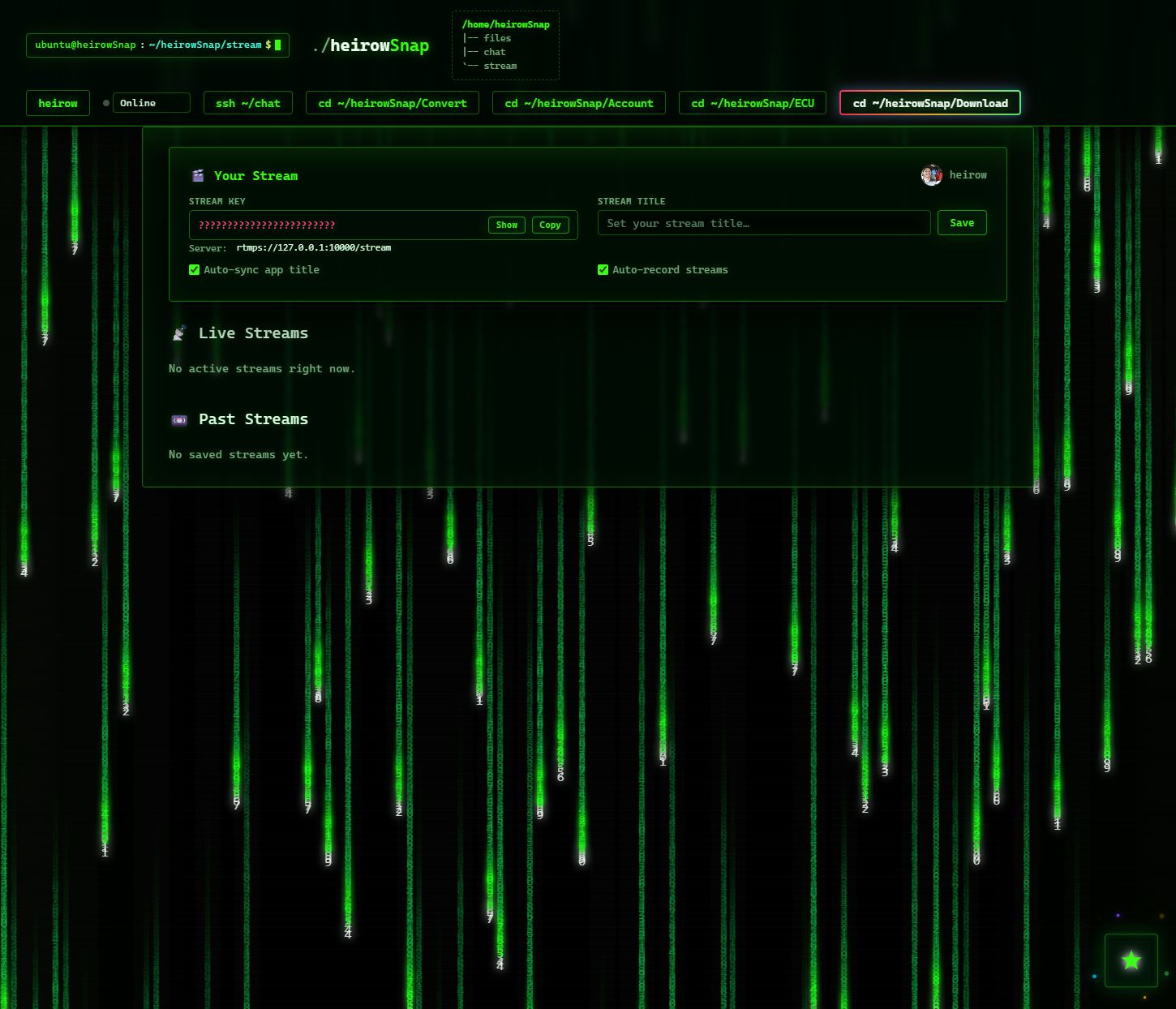Viewport: 1176px width, 1009px height.
Task: Navigate to cd ~/heirowSnap/Account
Action: coord(579,103)
